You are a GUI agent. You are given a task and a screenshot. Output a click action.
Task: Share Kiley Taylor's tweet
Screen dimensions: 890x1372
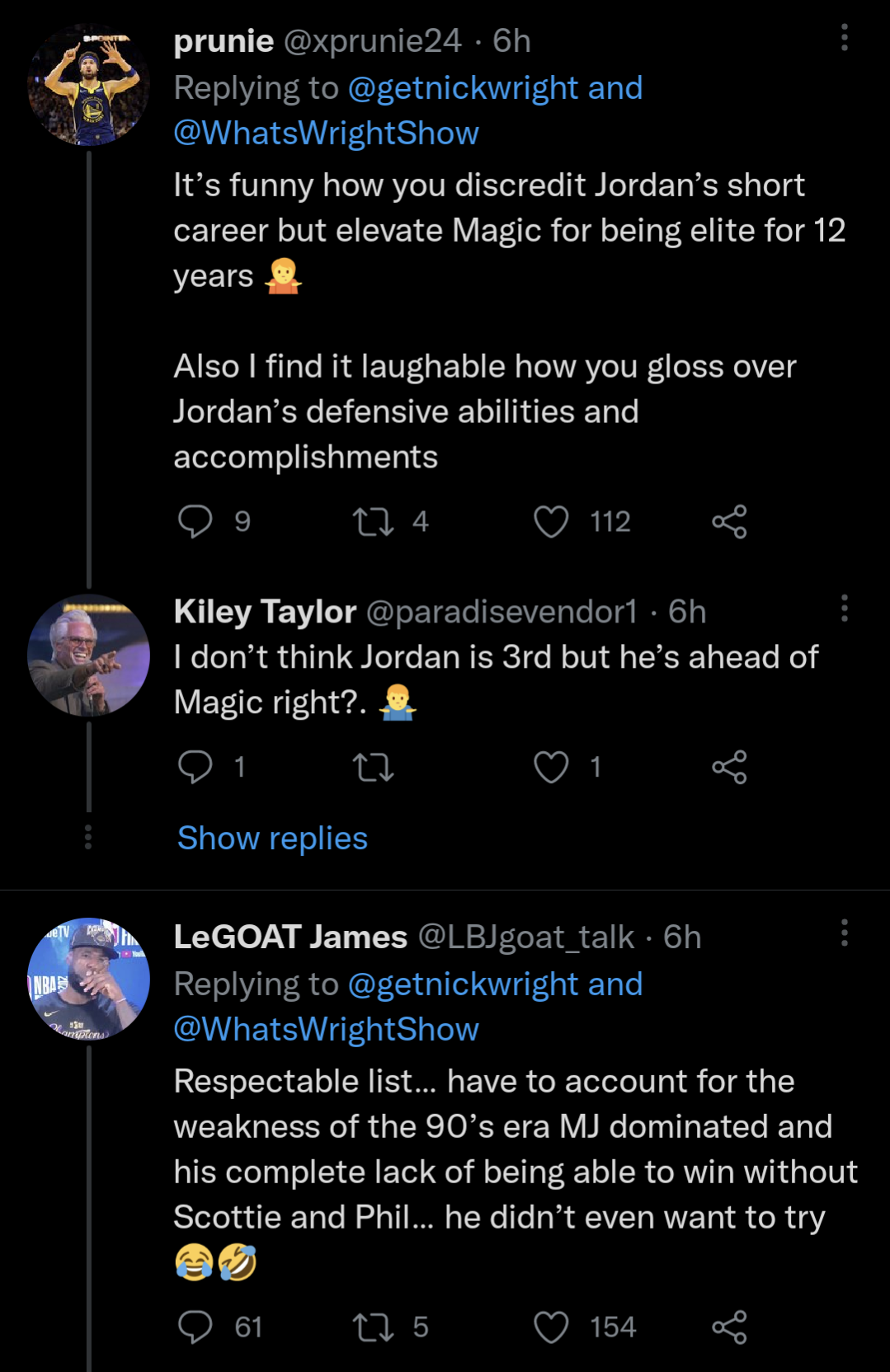[x=729, y=767]
